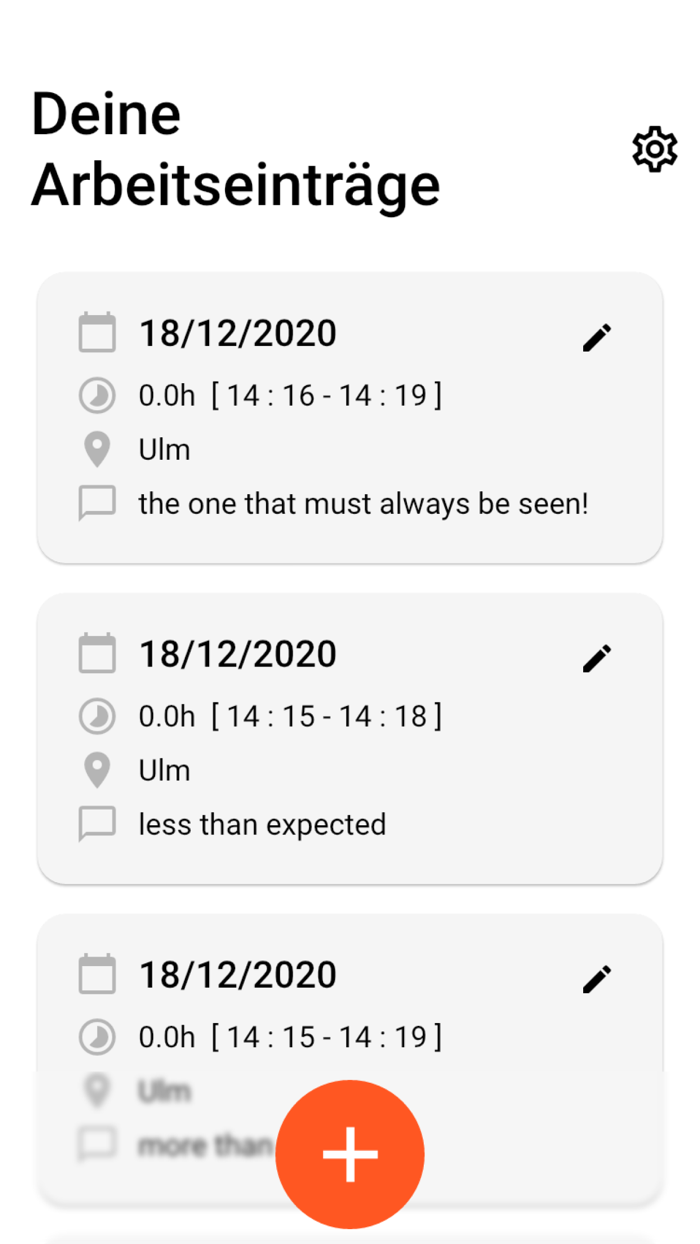Click the calendar icon on the first entry
700x1244 pixels.
pos(97,333)
